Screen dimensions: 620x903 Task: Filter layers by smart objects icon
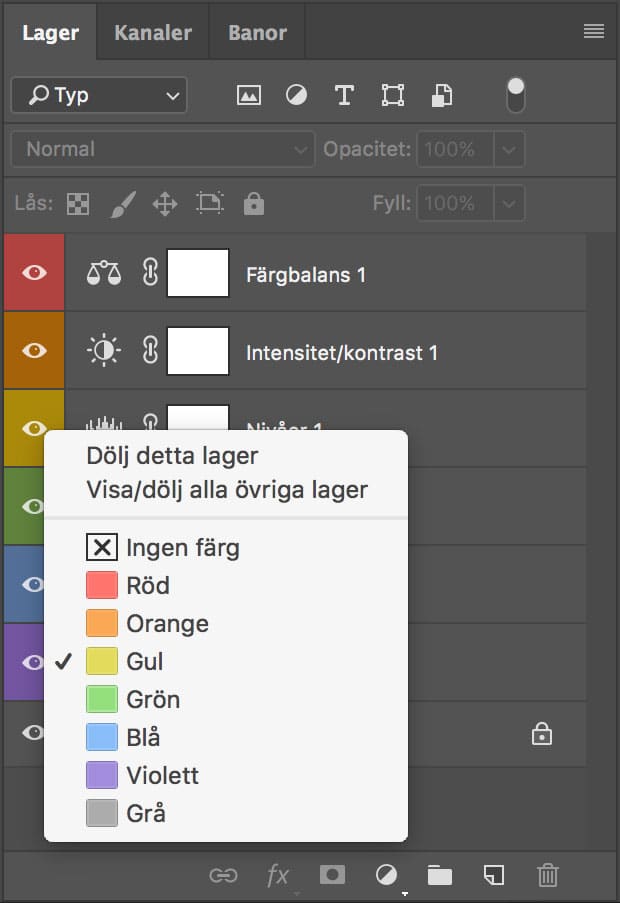point(442,95)
